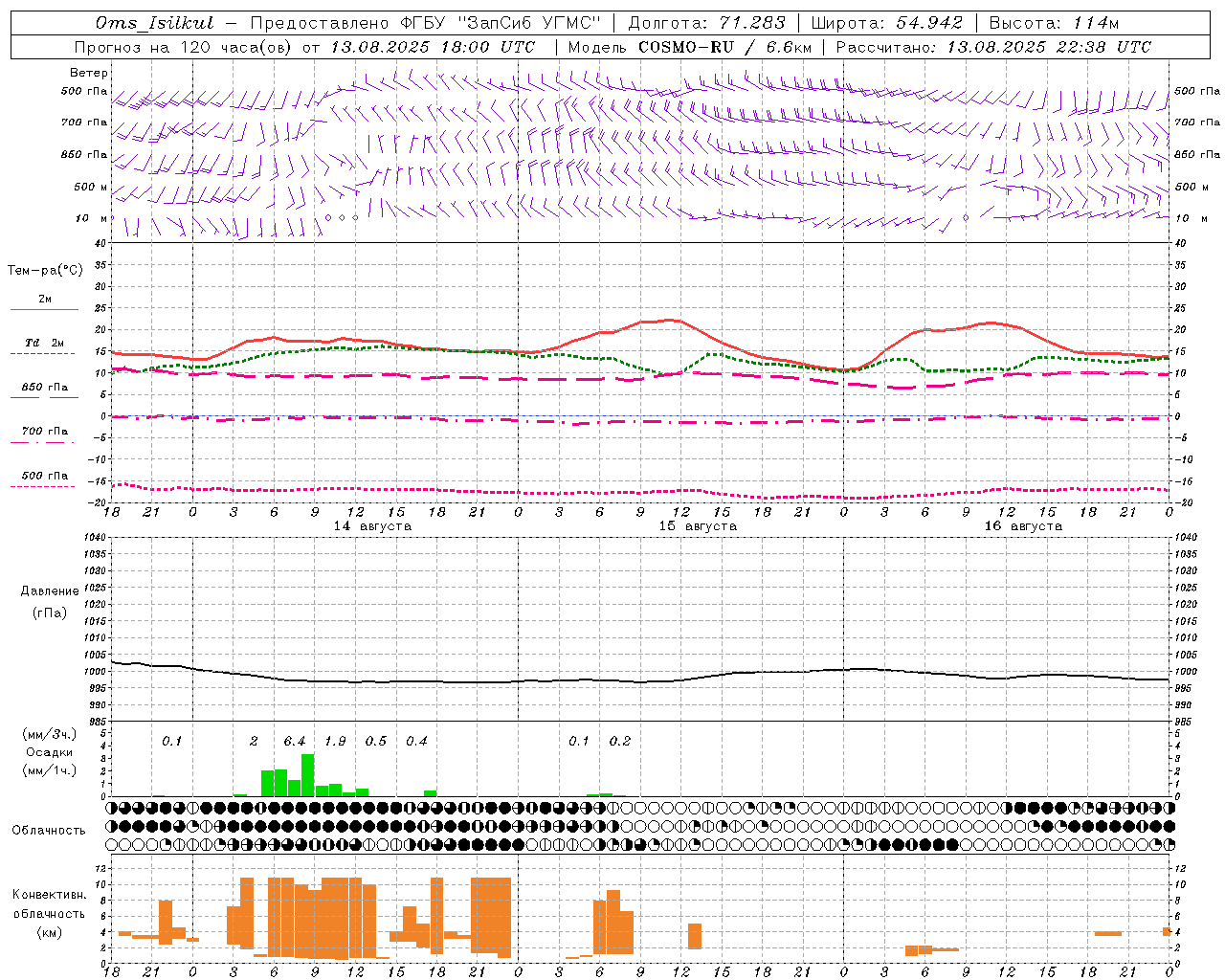Viewport: 1225px width, 980px height.
Task: Click the 1.9 precipitation total value
Action: (335, 742)
